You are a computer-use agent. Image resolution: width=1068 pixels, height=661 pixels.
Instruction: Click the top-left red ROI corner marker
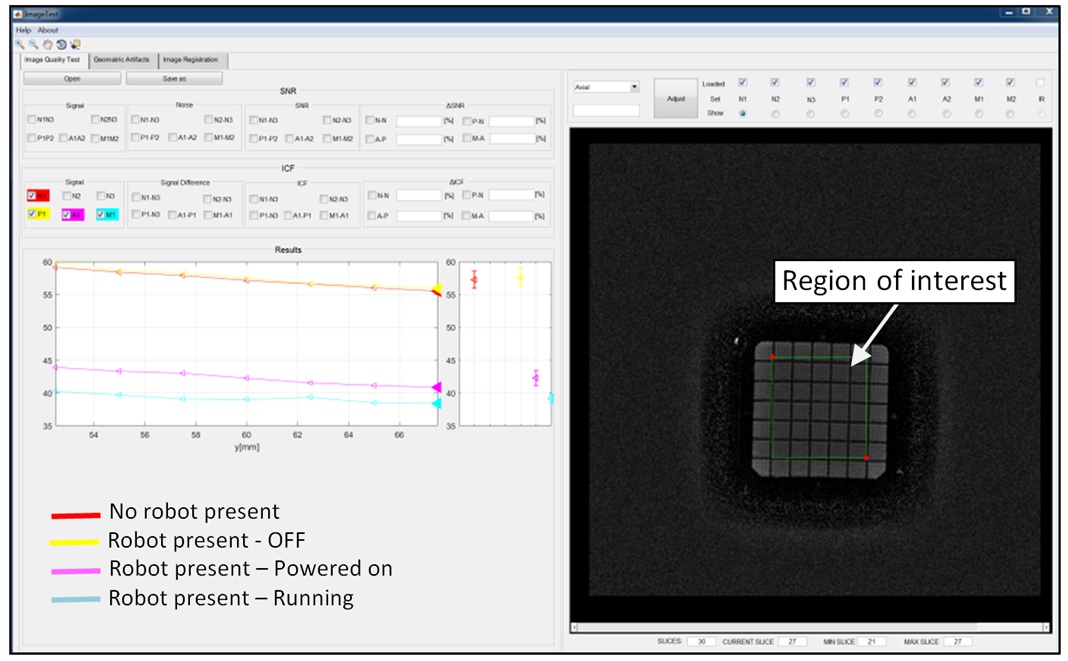pyautogui.click(x=772, y=357)
